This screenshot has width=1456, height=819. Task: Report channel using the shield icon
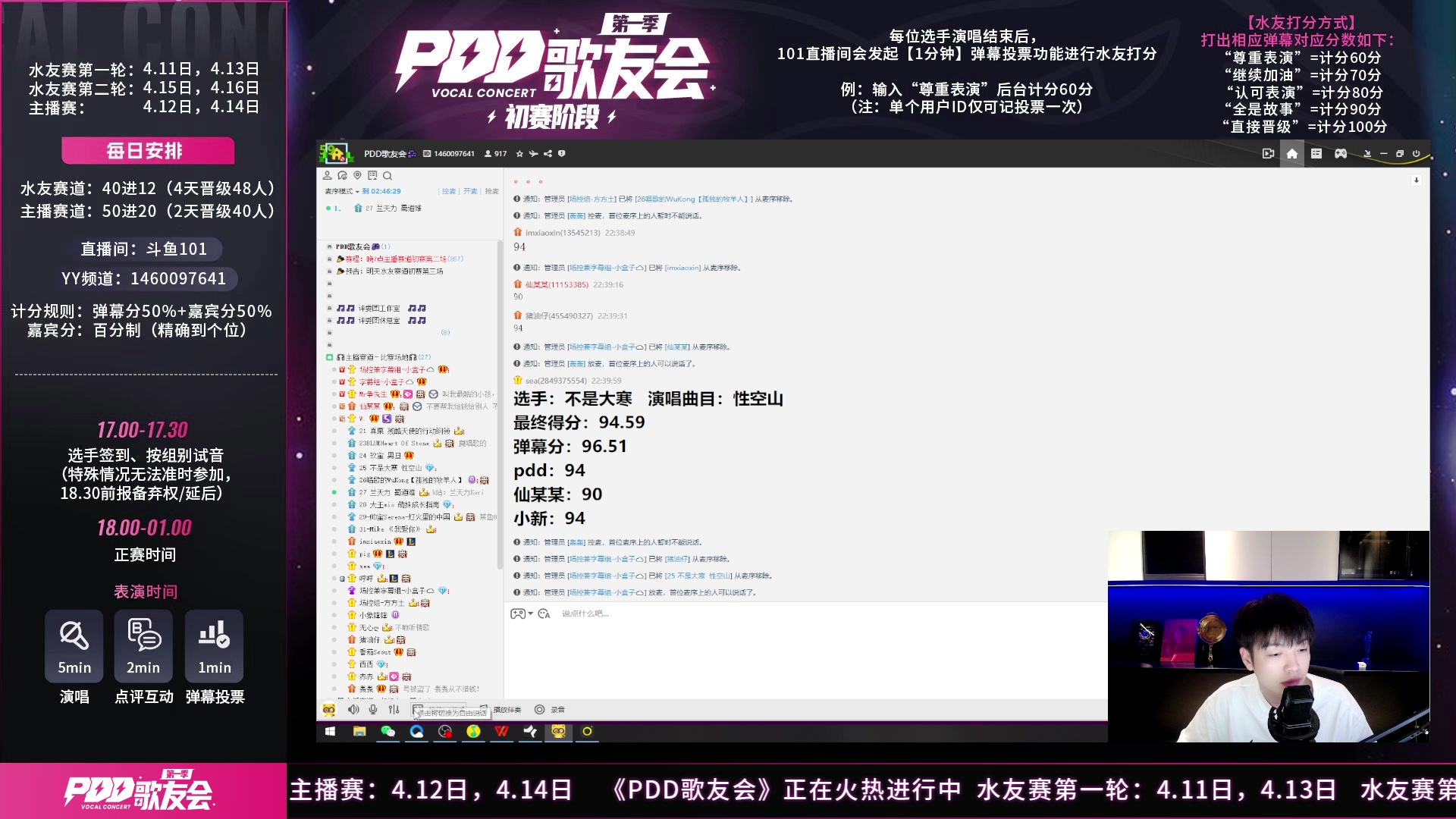[x=562, y=154]
